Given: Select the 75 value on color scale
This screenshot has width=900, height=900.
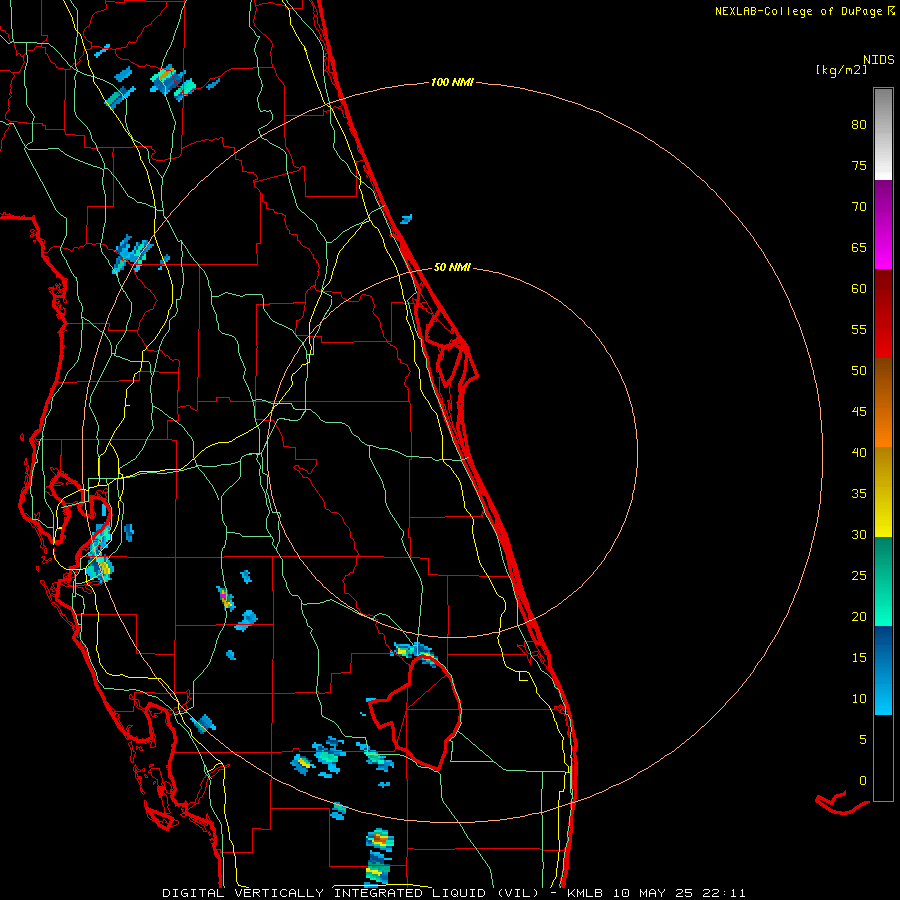Looking at the screenshot, I should 859,166.
